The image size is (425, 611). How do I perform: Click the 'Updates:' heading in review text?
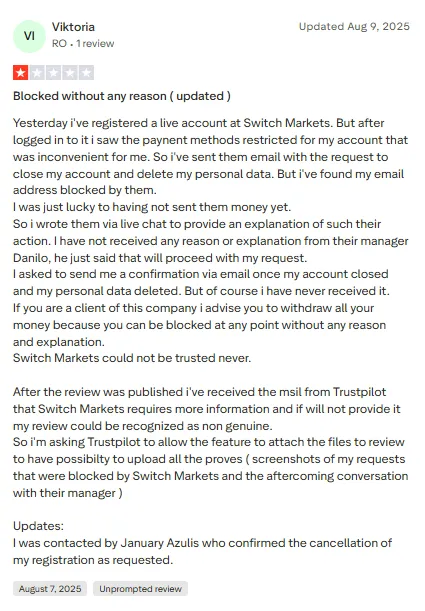(38, 526)
